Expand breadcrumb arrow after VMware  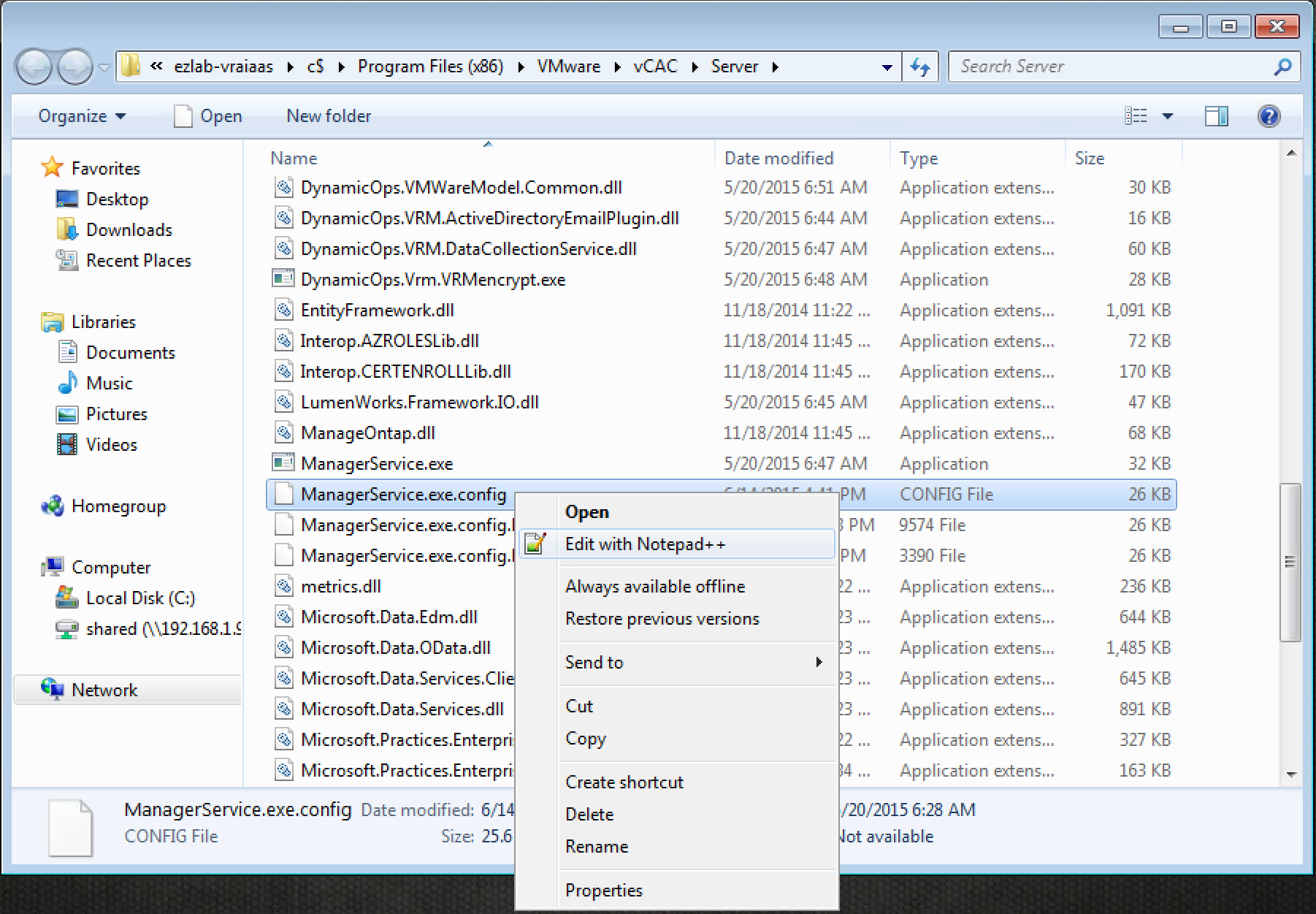click(x=617, y=67)
